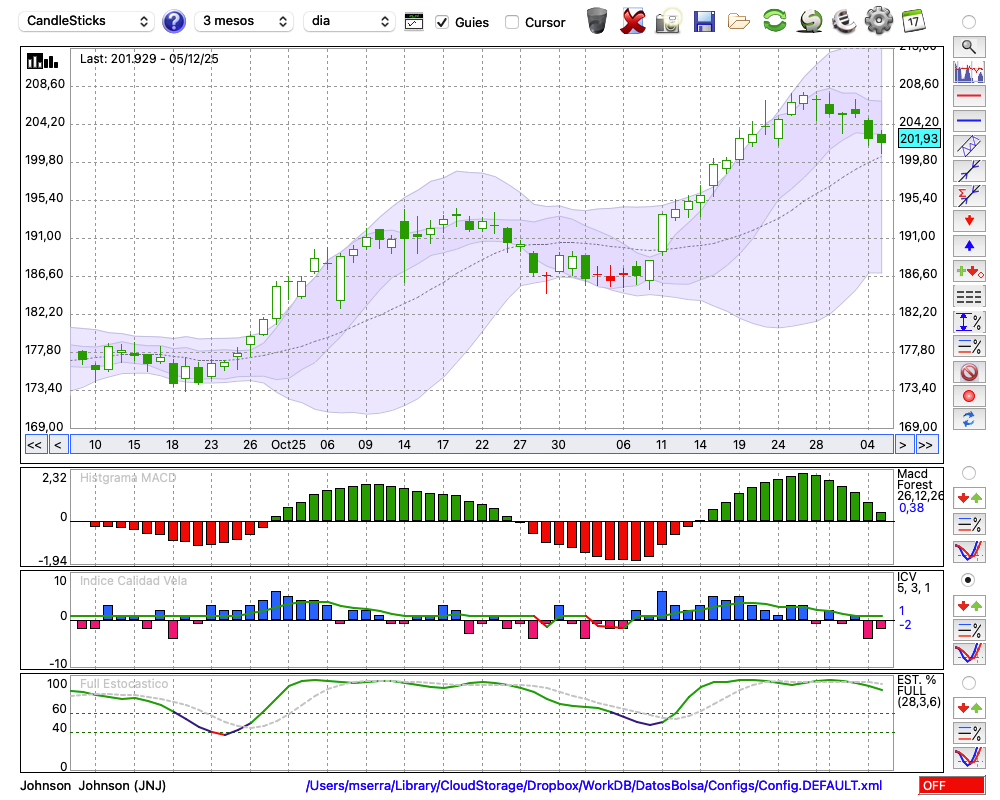Click the red OFF button
Screen dimensions: 1000x800
(951, 786)
